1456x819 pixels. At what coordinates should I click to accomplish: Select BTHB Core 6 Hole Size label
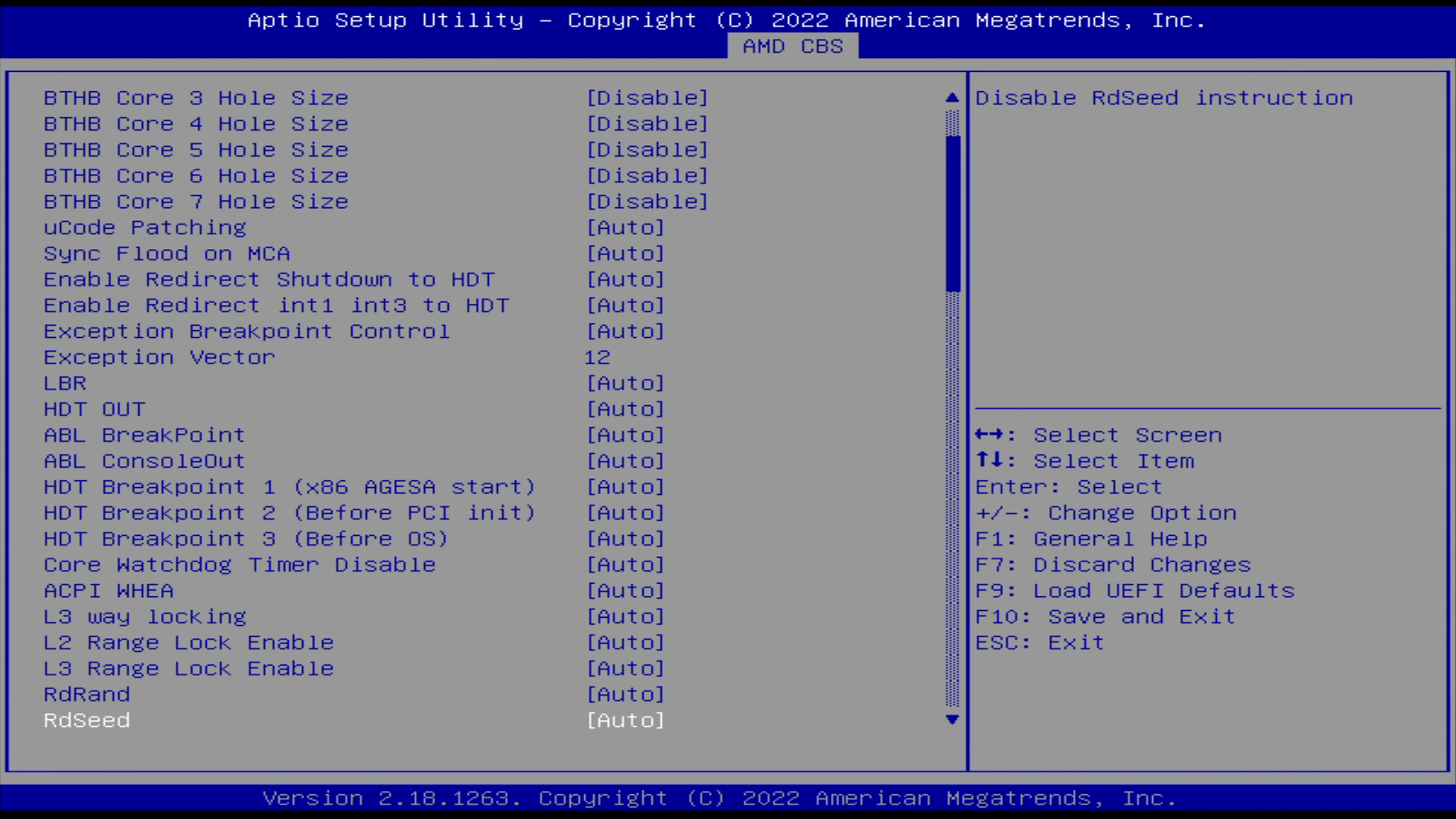tap(196, 176)
